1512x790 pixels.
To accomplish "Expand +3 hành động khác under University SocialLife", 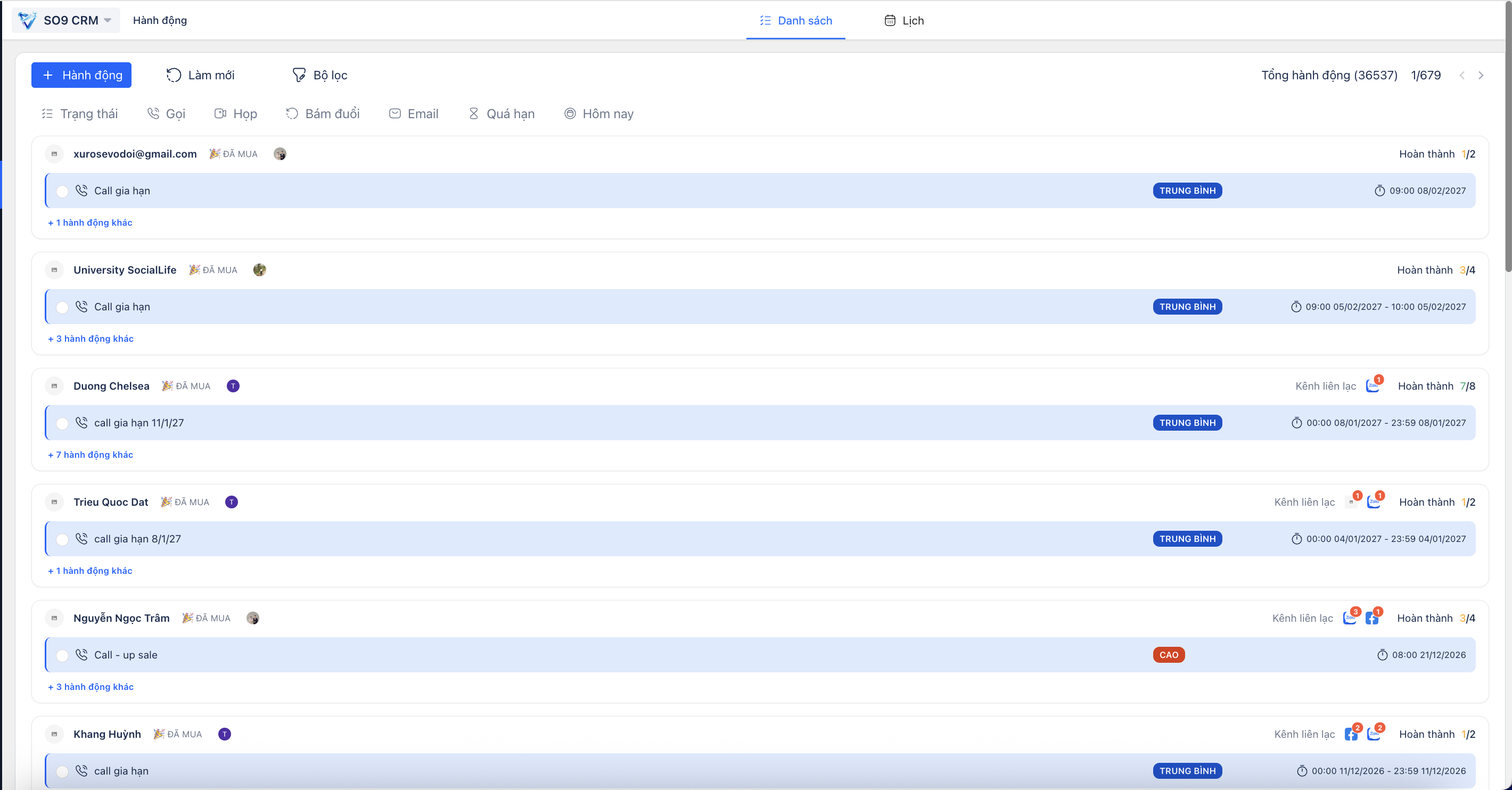I will 91,339.
